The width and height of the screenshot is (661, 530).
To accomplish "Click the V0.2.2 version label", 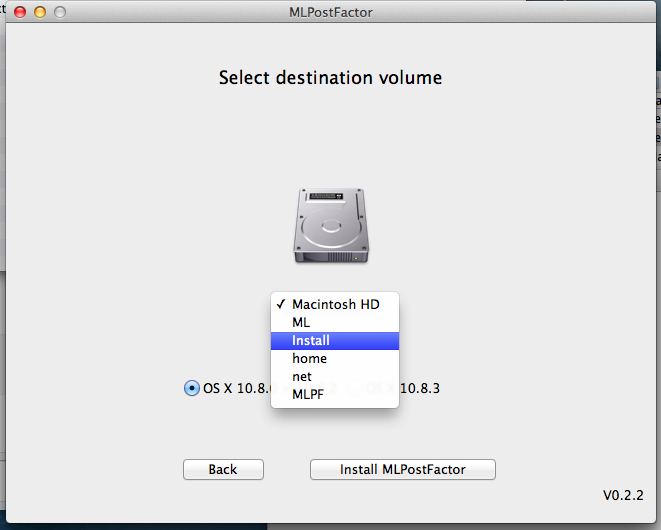I will (x=623, y=495).
